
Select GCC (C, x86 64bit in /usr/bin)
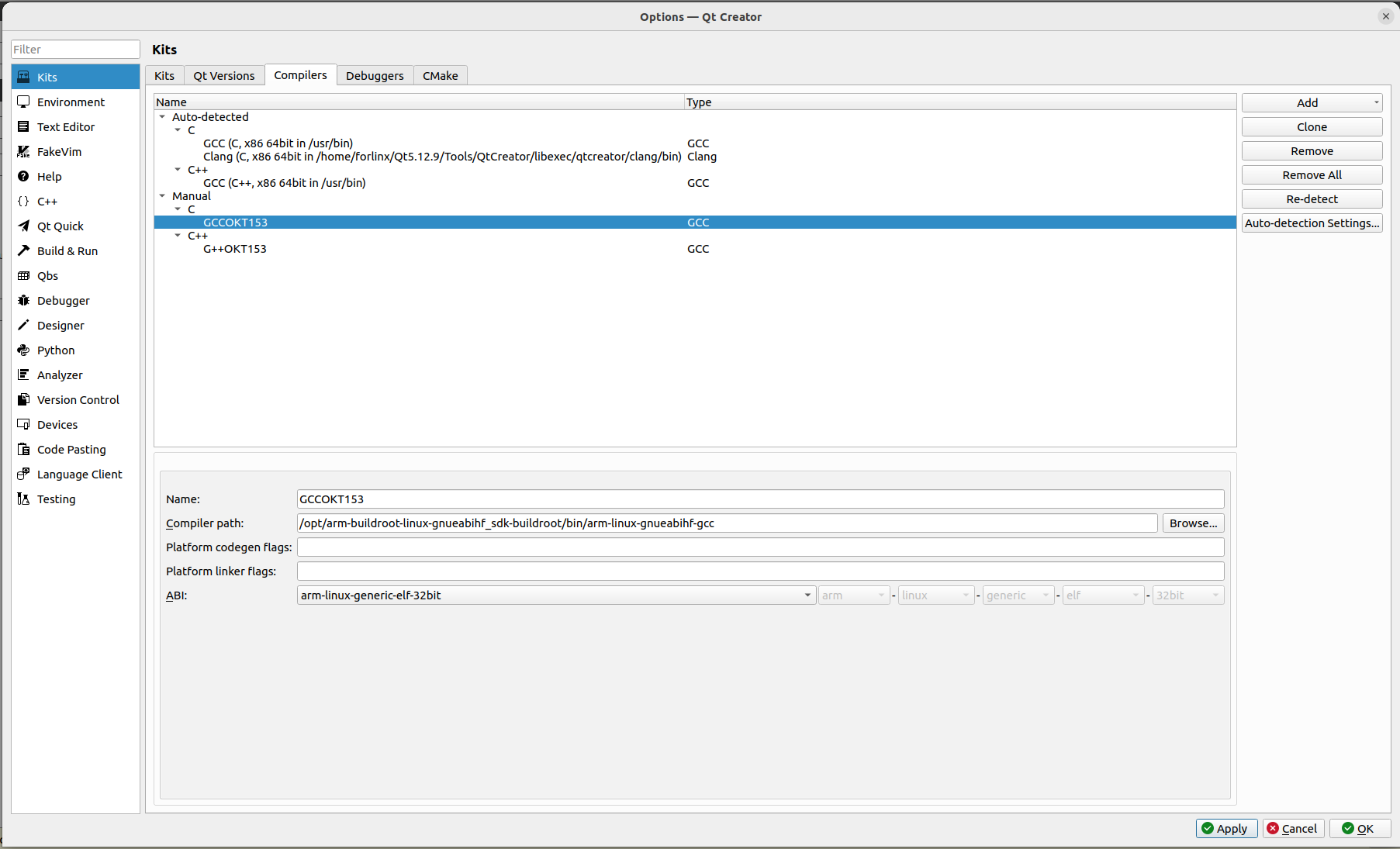tap(695, 143)
